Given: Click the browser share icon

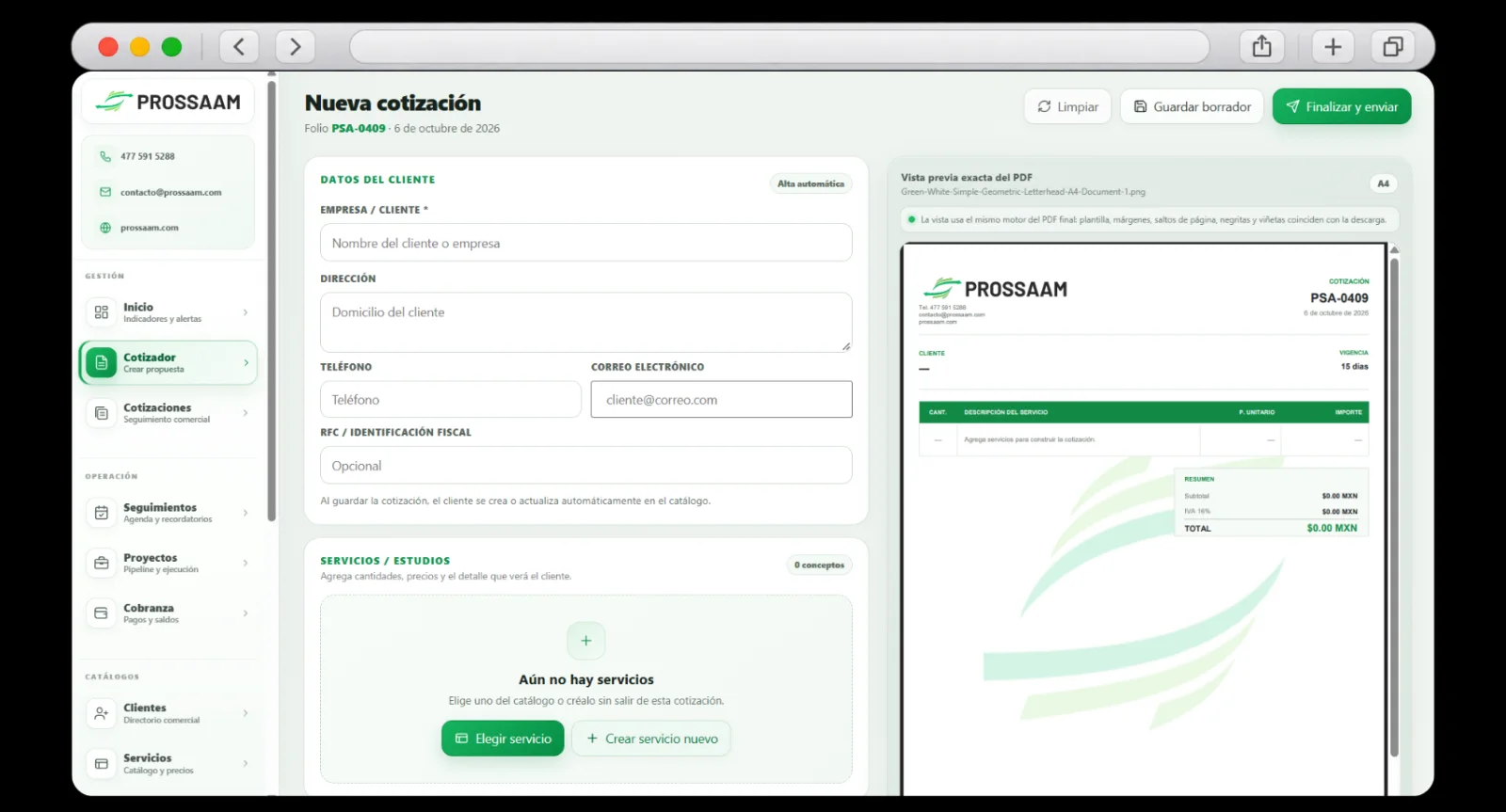Looking at the screenshot, I should (1262, 46).
